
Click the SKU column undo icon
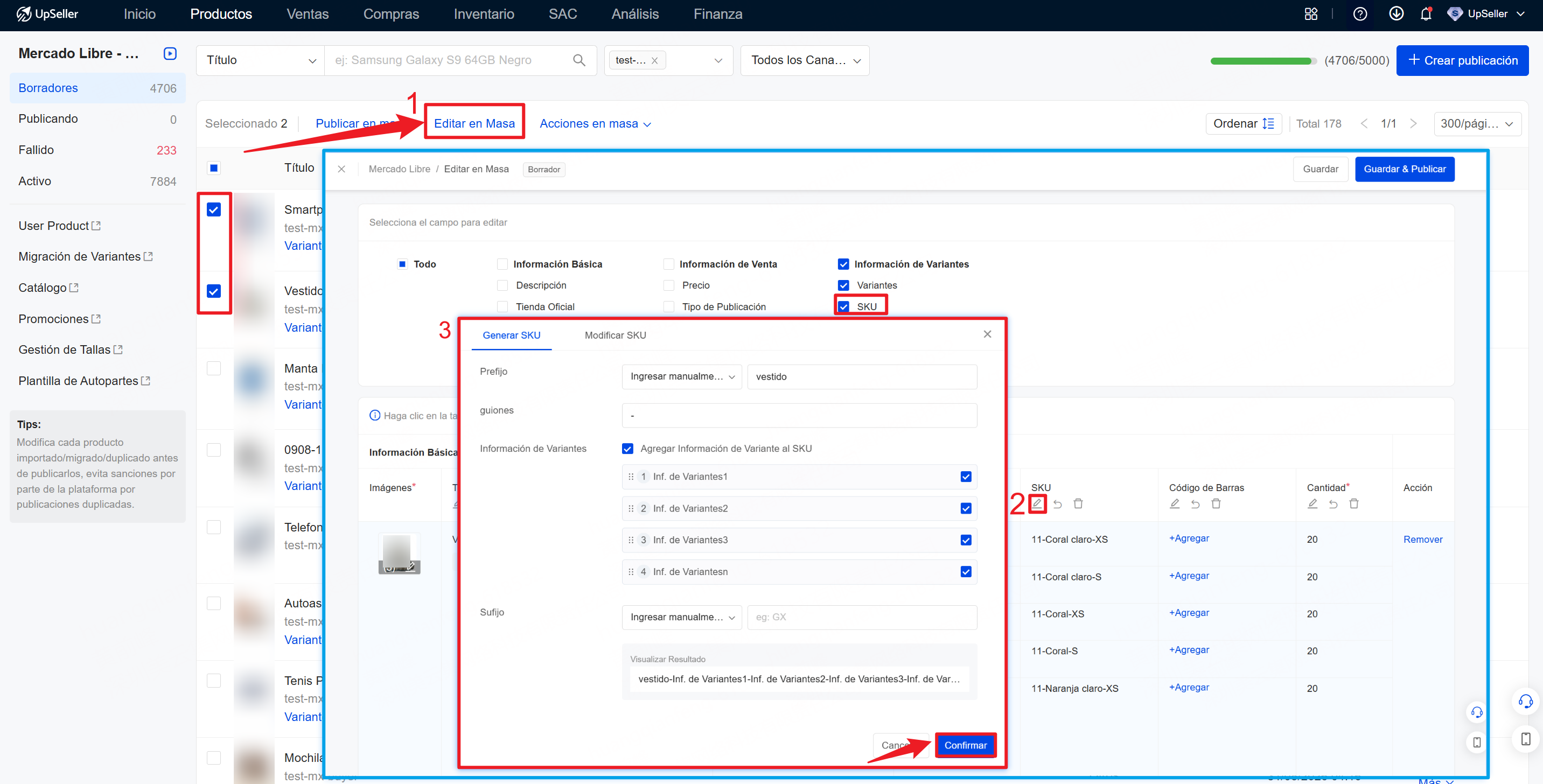coord(1058,503)
